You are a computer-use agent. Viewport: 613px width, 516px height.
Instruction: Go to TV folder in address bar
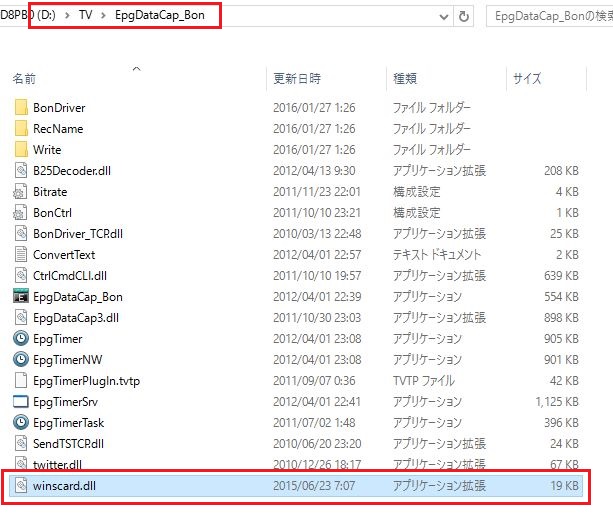point(86,15)
